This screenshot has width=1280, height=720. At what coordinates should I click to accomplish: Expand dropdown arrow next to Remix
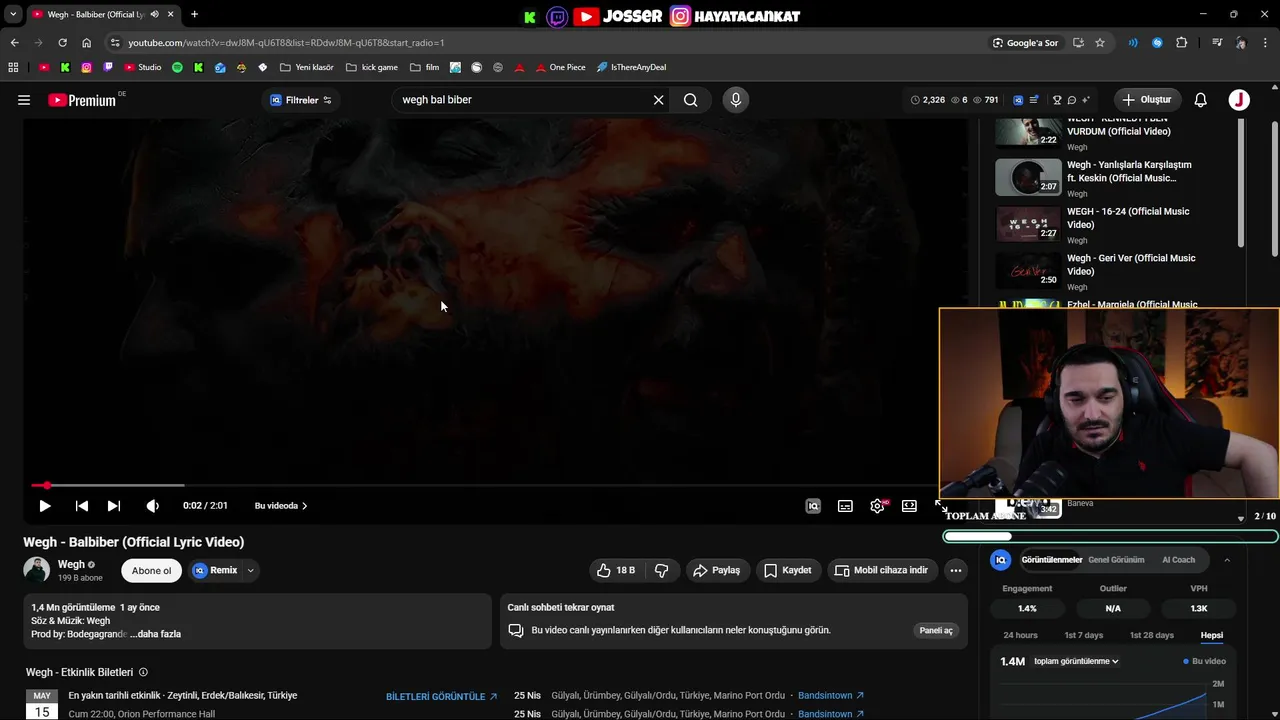[x=250, y=570]
